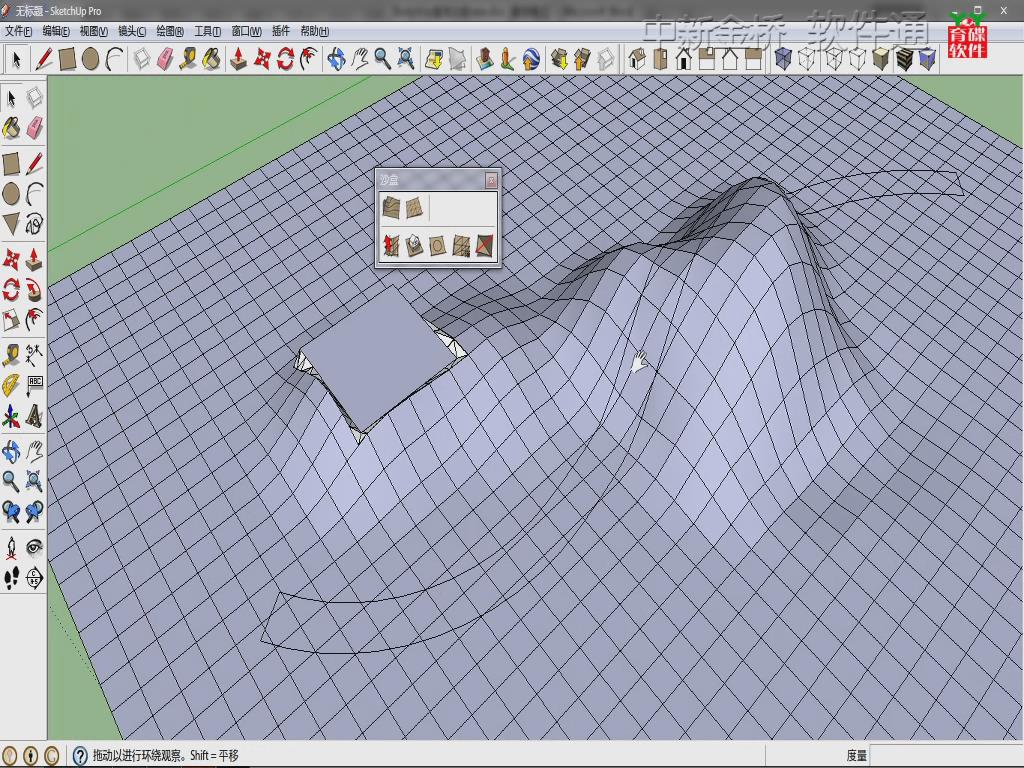The image size is (1024, 768).
Task: Choose the Section Plane tool
Action: pos(35,578)
